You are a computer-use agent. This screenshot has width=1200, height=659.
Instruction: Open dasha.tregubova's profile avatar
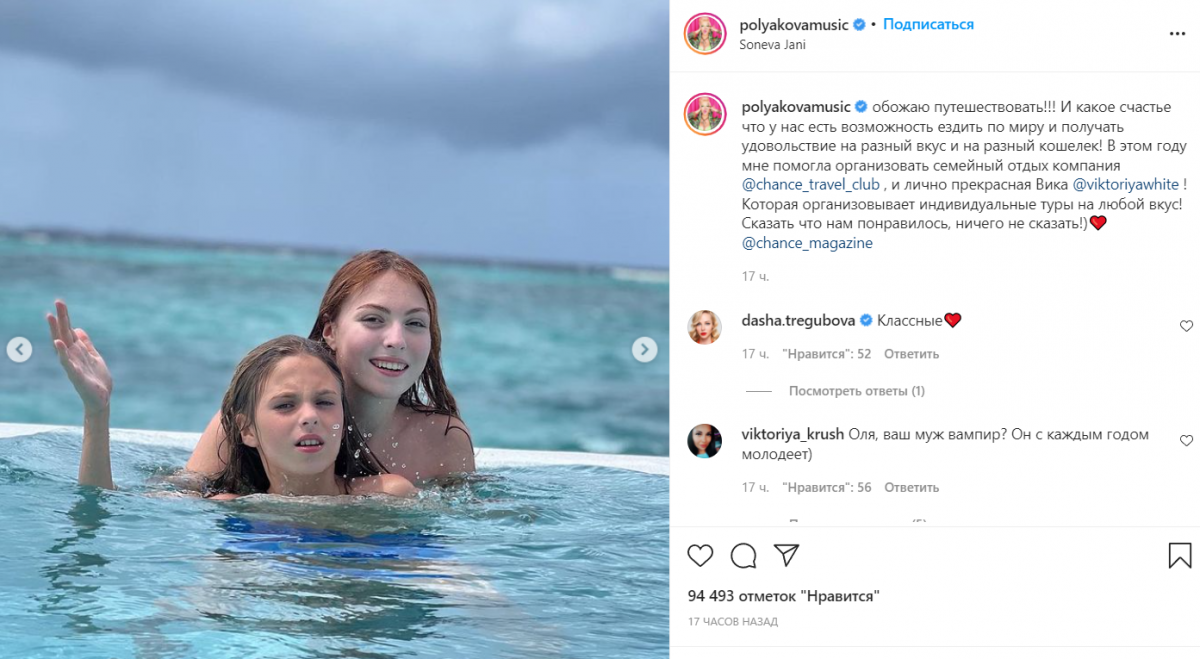pyautogui.click(x=704, y=326)
